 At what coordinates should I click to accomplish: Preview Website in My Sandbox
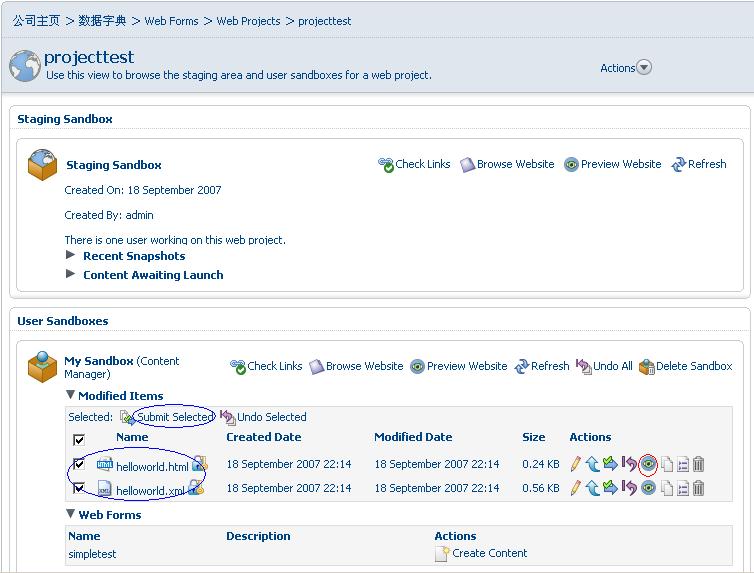click(x=459, y=366)
